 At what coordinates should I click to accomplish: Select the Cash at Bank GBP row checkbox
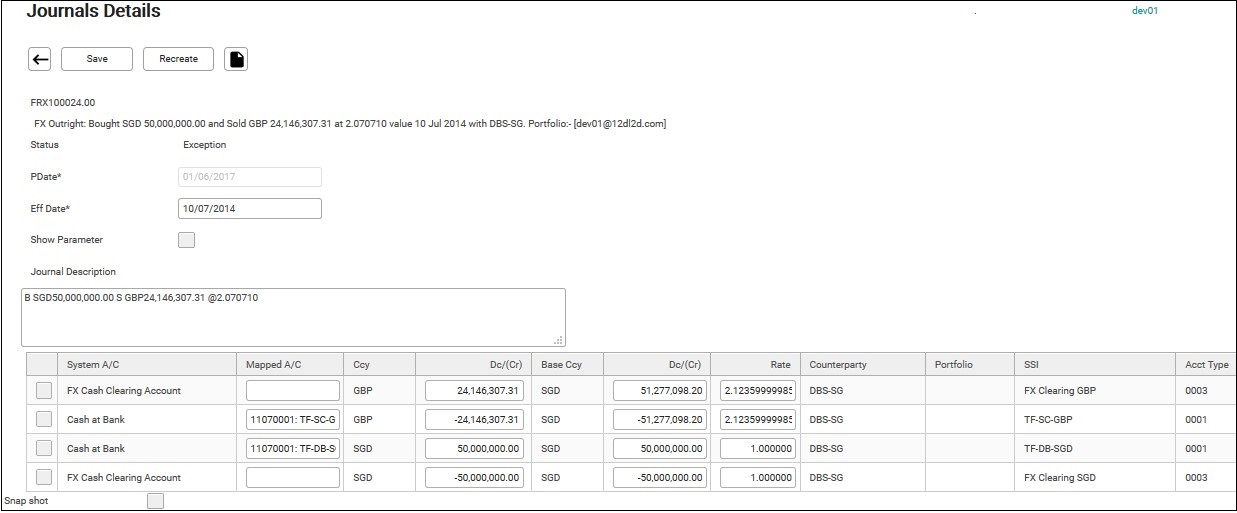click(43, 420)
